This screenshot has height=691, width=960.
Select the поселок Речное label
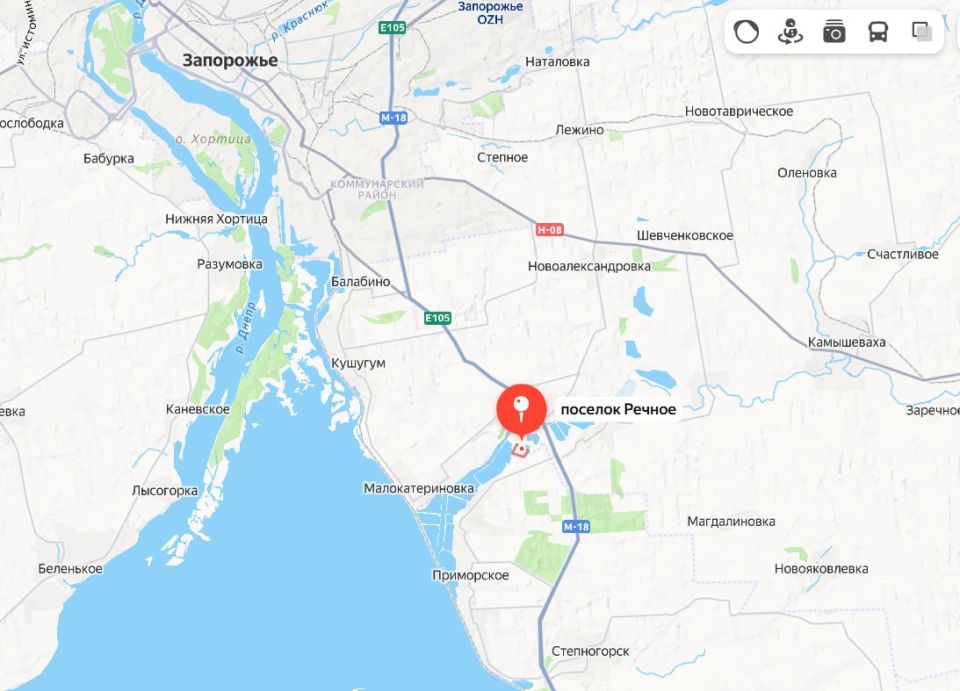tap(618, 409)
